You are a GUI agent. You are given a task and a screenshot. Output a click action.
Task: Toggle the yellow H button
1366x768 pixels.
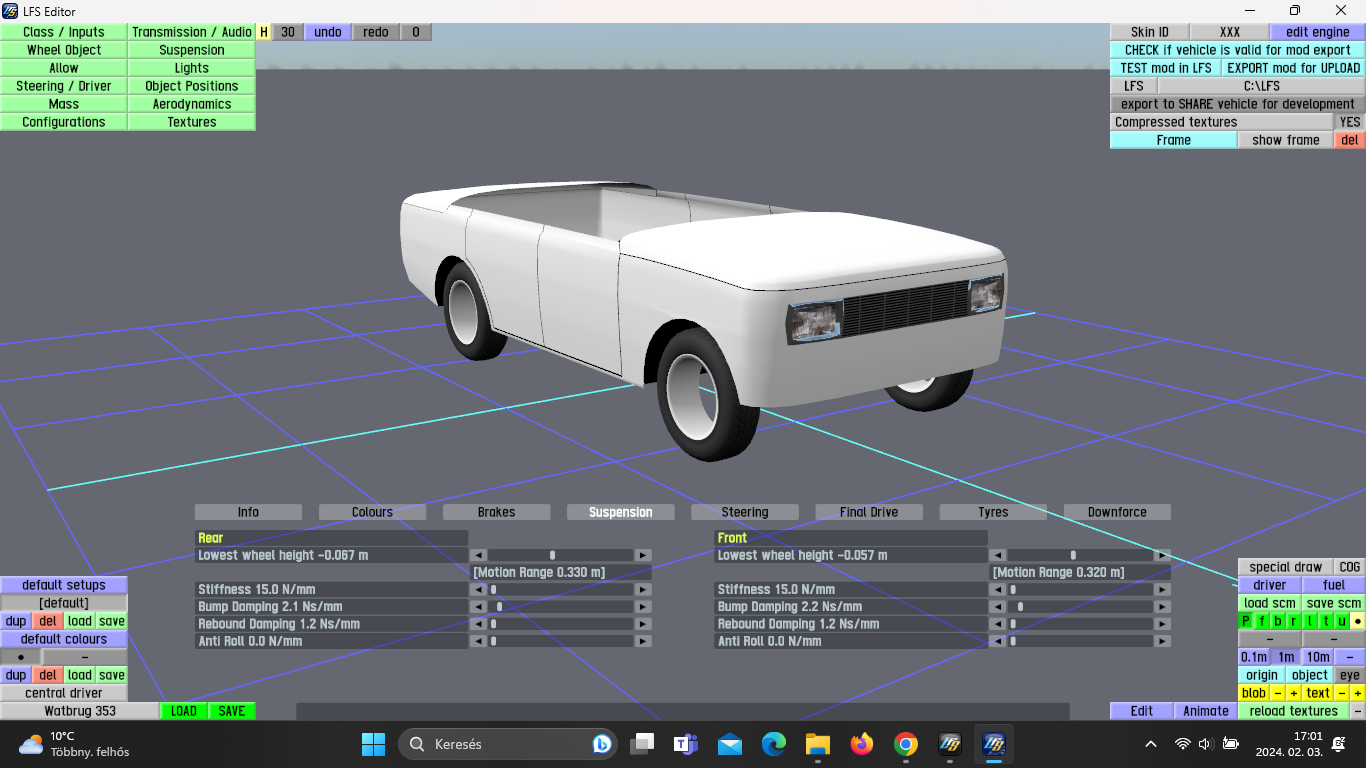point(264,32)
